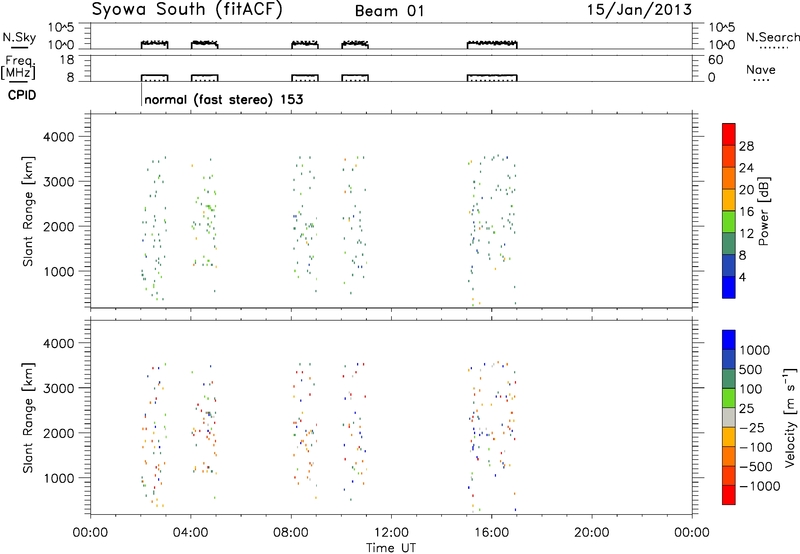The width and height of the screenshot is (800, 554).
Task: Click the 'Power [dB]' colorbar label
Action: coord(763,211)
